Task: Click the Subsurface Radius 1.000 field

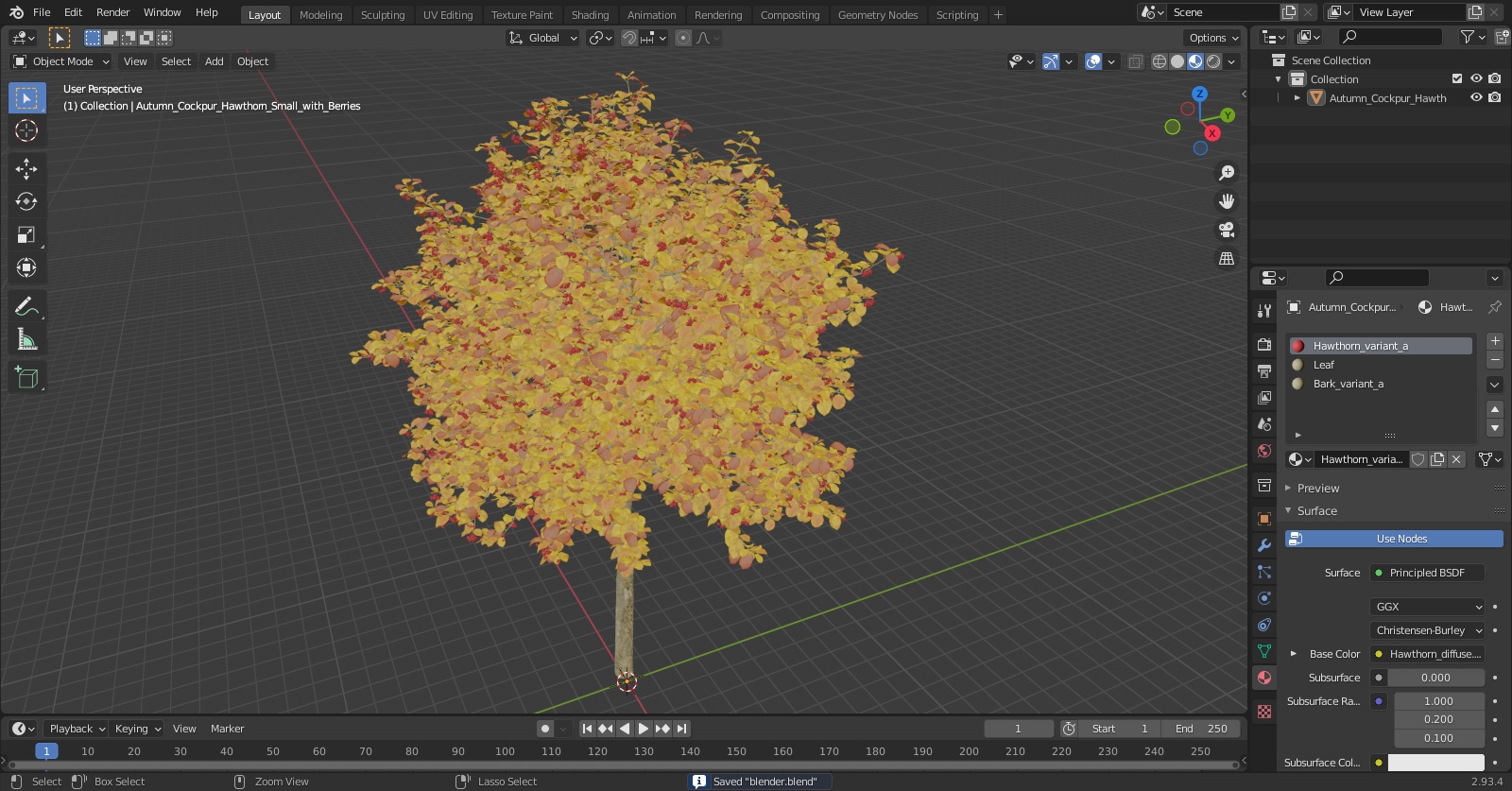Action: [x=1438, y=701]
